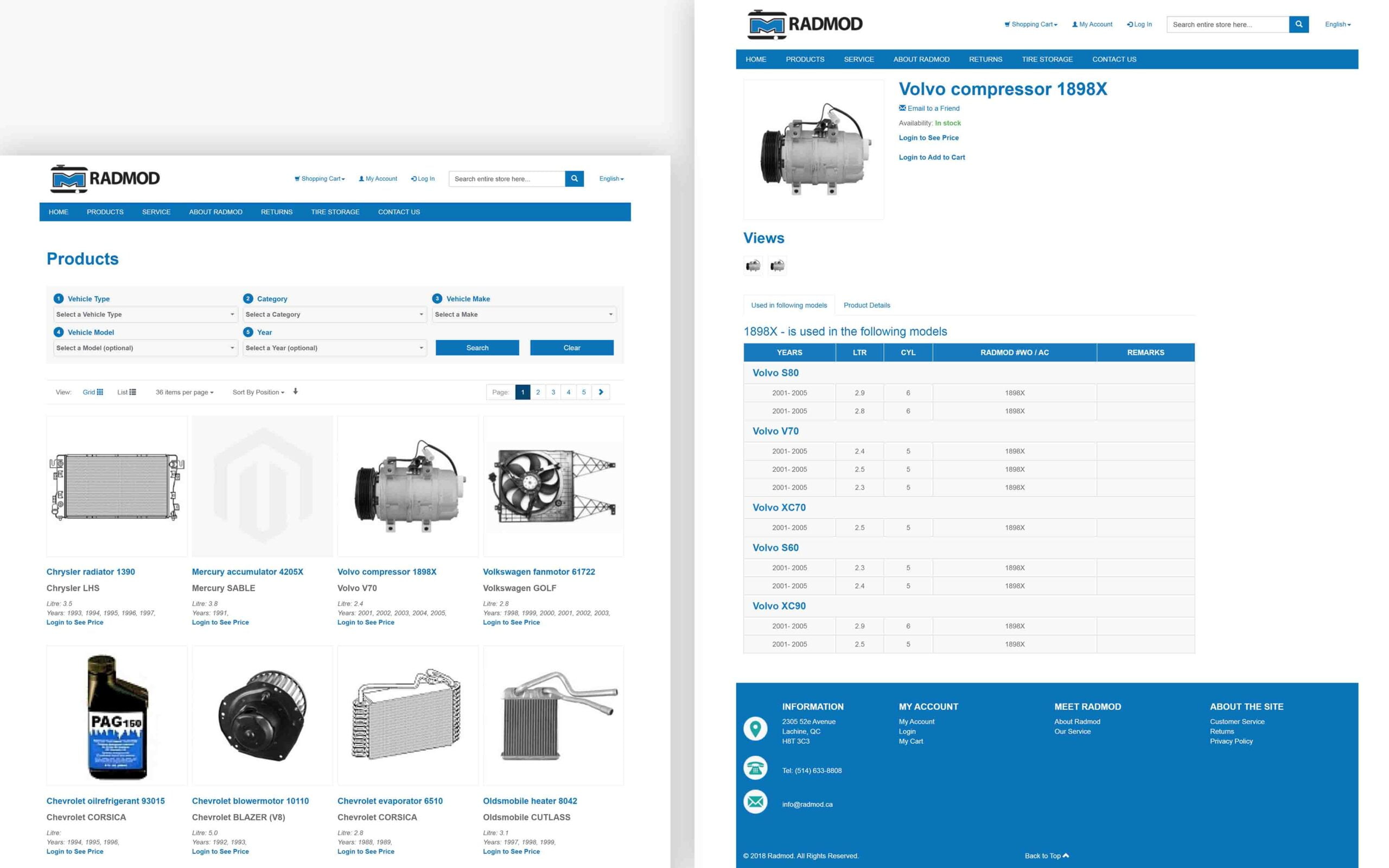1389x868 pixels.
Task: Open Select a Model (optional) dropdown
Action: [x=146, y=348]
